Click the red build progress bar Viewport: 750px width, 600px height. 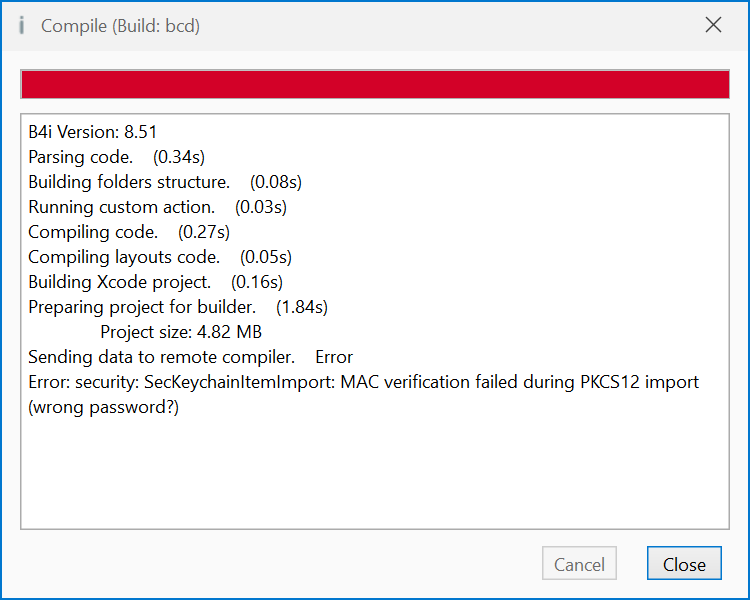(x=374, y=85)
